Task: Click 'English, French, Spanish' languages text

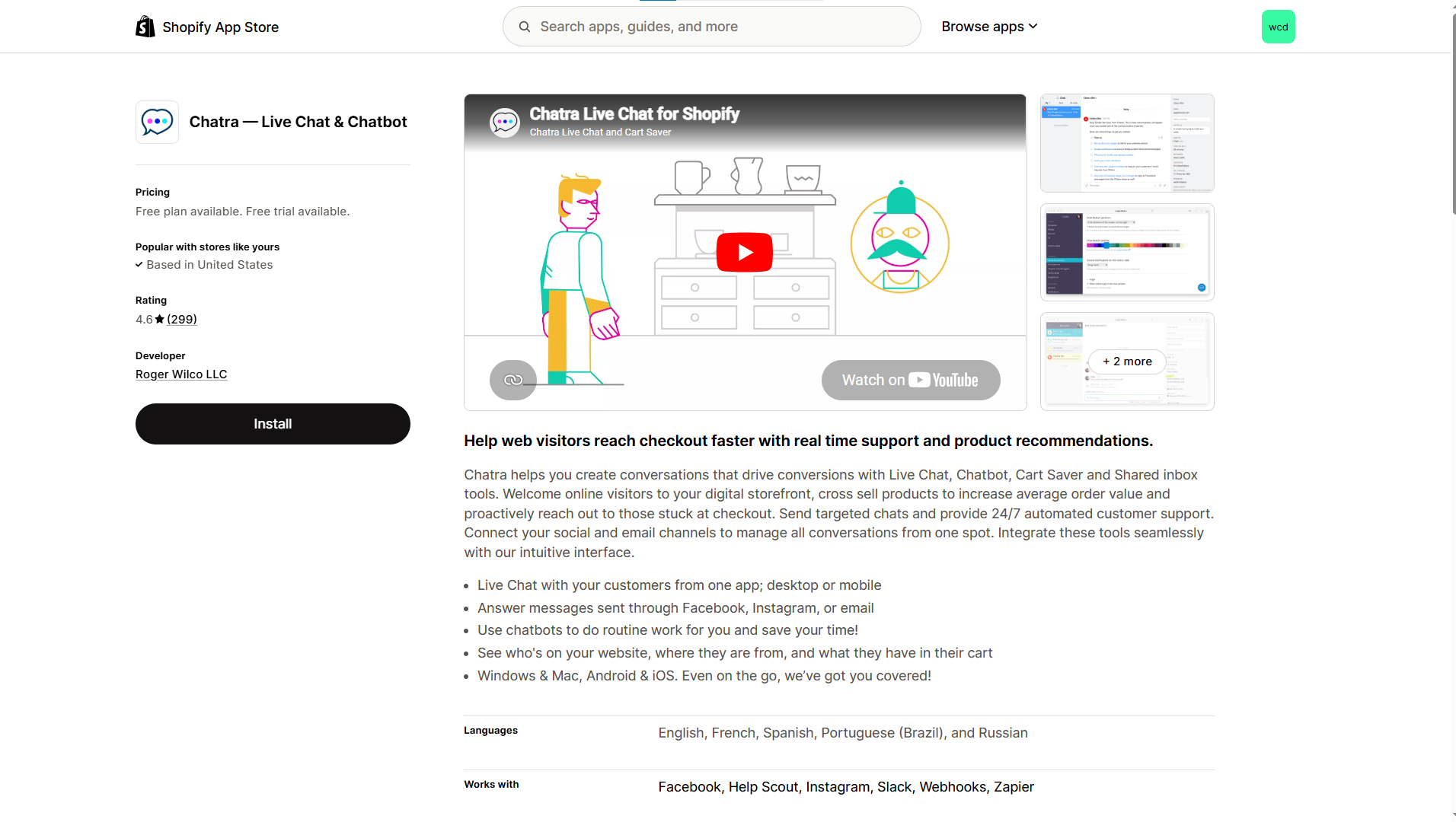Action: click(x=843, y=733)
